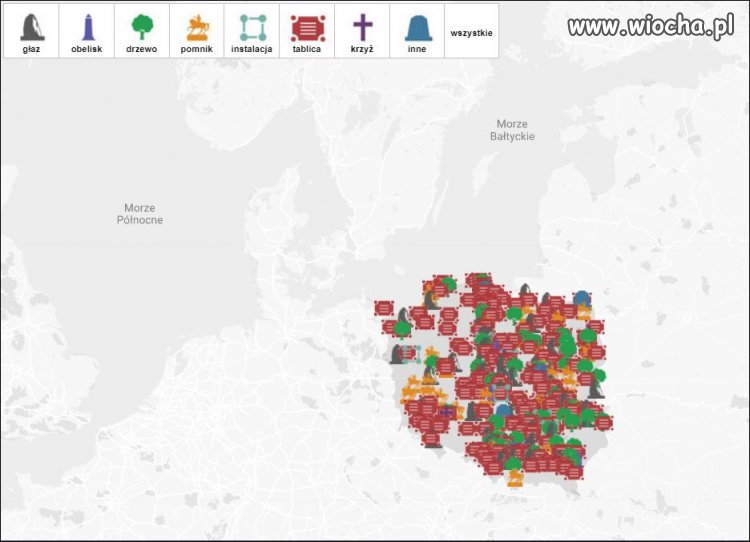750x542 pixels.
Task: Click the purple cross marker in southwest Poland
Action: [x=446, y=412]
